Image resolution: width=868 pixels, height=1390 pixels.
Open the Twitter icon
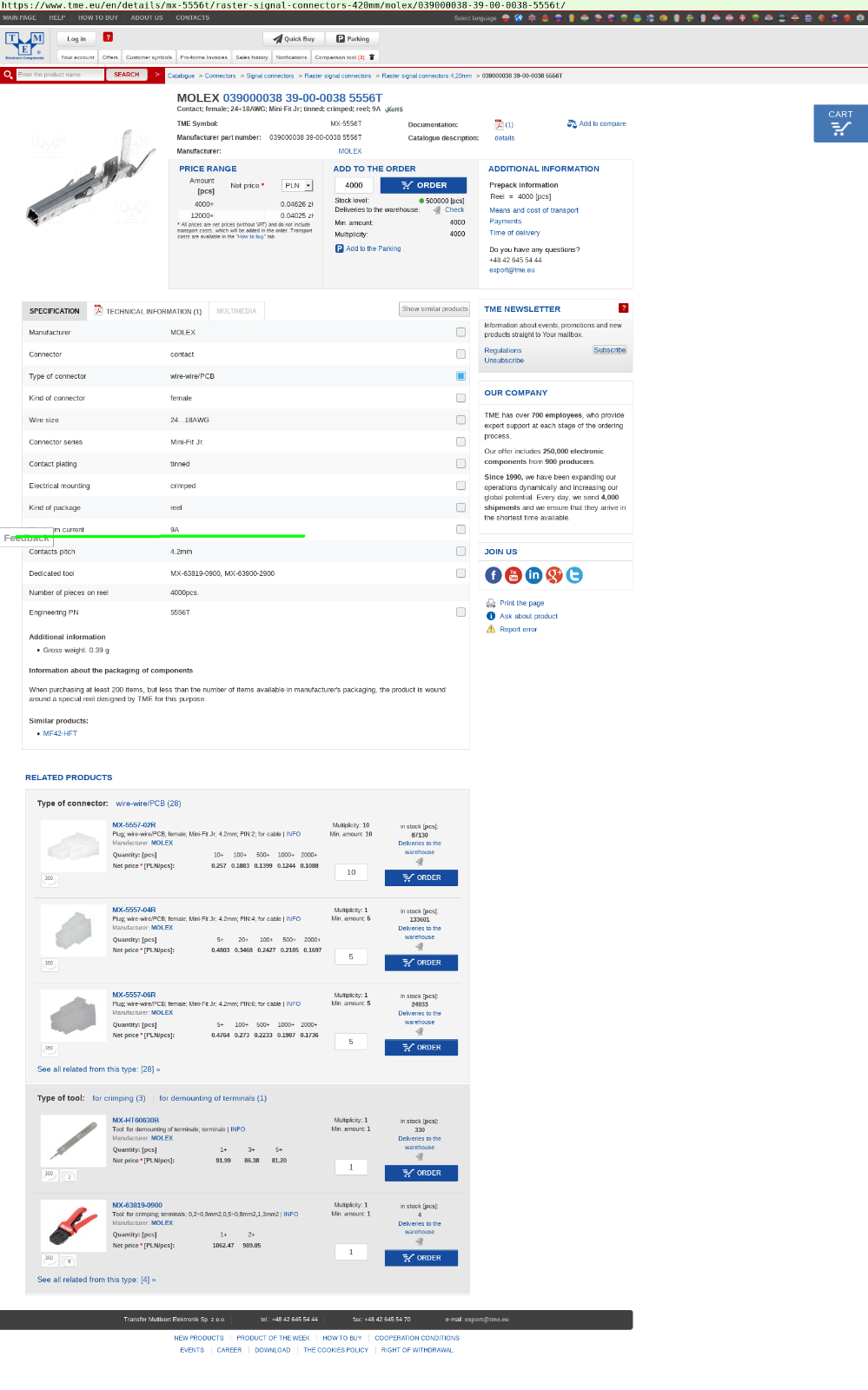pos(574,575)
